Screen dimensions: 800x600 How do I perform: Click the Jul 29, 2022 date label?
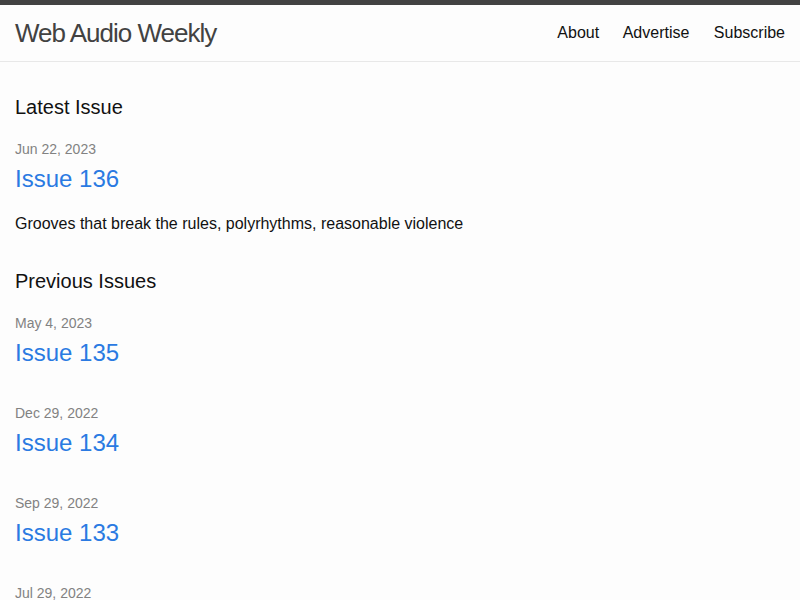coord(52,592)
